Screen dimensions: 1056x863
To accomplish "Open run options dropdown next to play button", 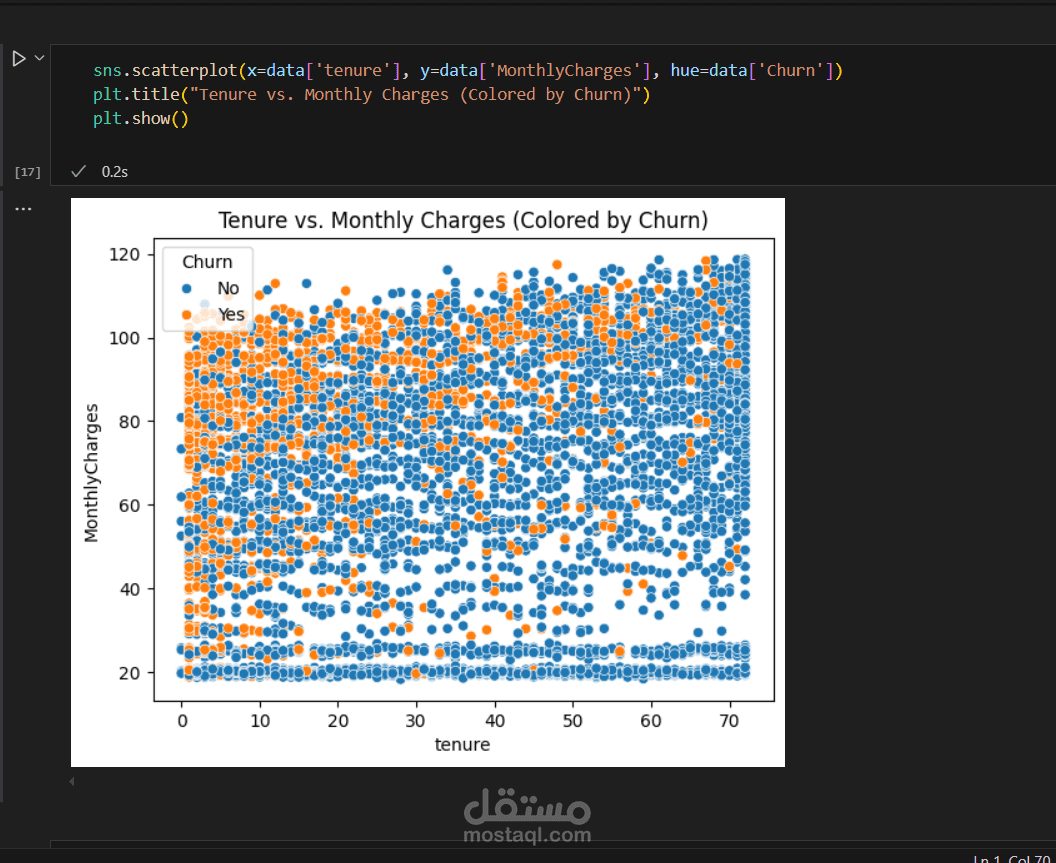I will pyautogui.click(x=39, y=58).
